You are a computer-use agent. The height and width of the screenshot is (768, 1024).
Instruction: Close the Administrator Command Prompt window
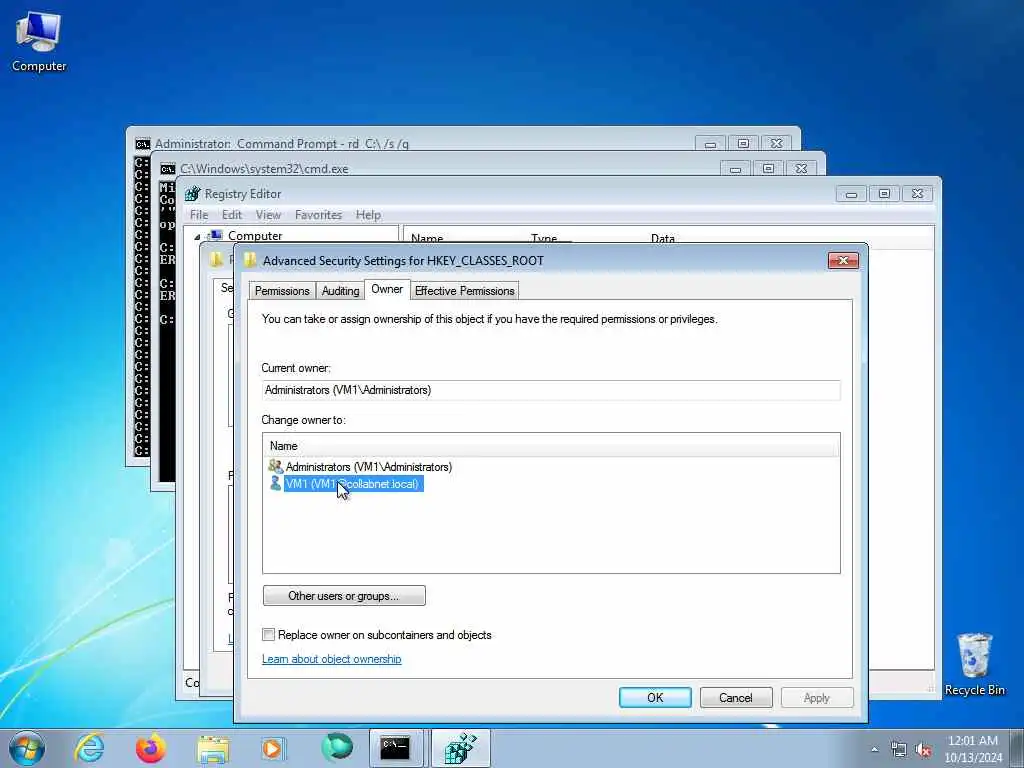776,144
